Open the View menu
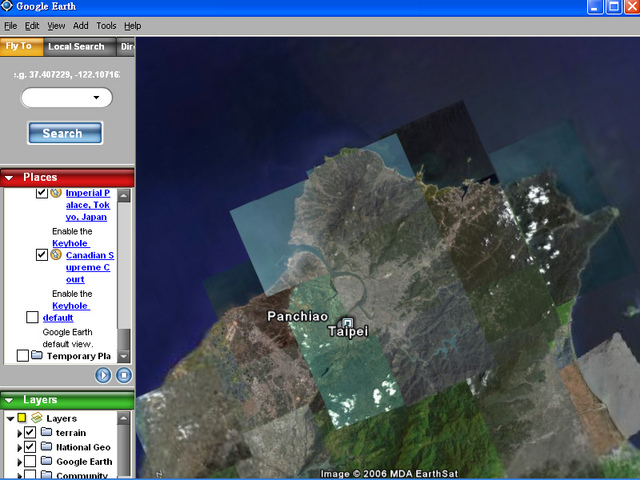 point(56,26)
